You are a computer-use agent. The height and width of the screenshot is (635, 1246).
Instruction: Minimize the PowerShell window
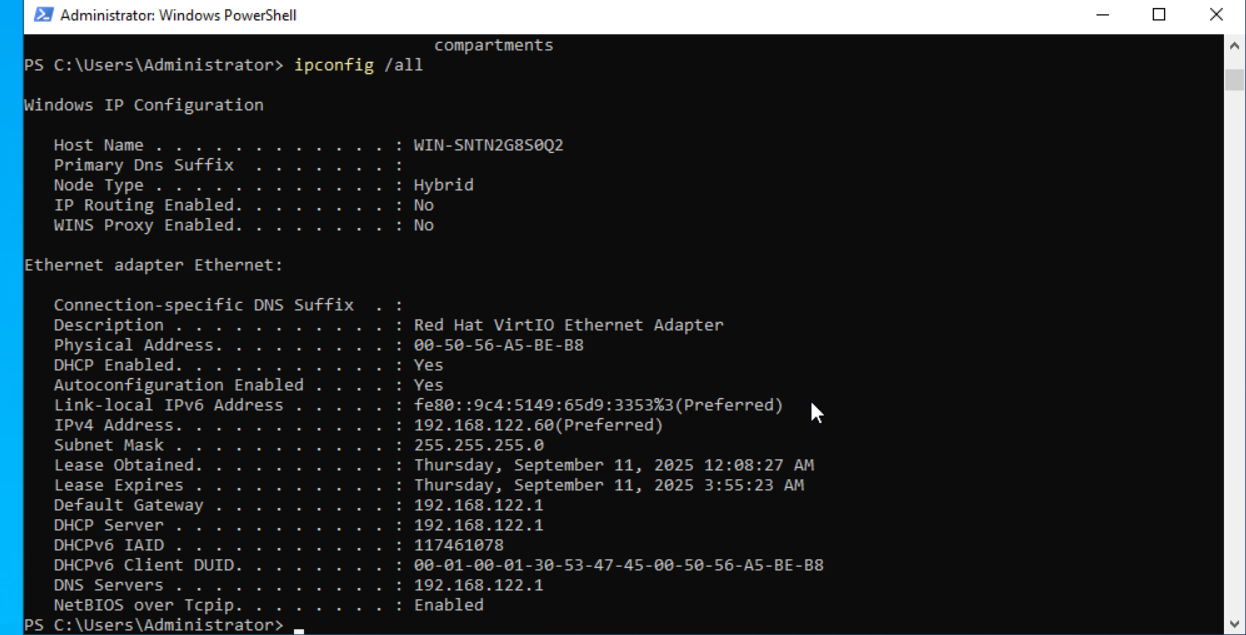coord(1102,15)
